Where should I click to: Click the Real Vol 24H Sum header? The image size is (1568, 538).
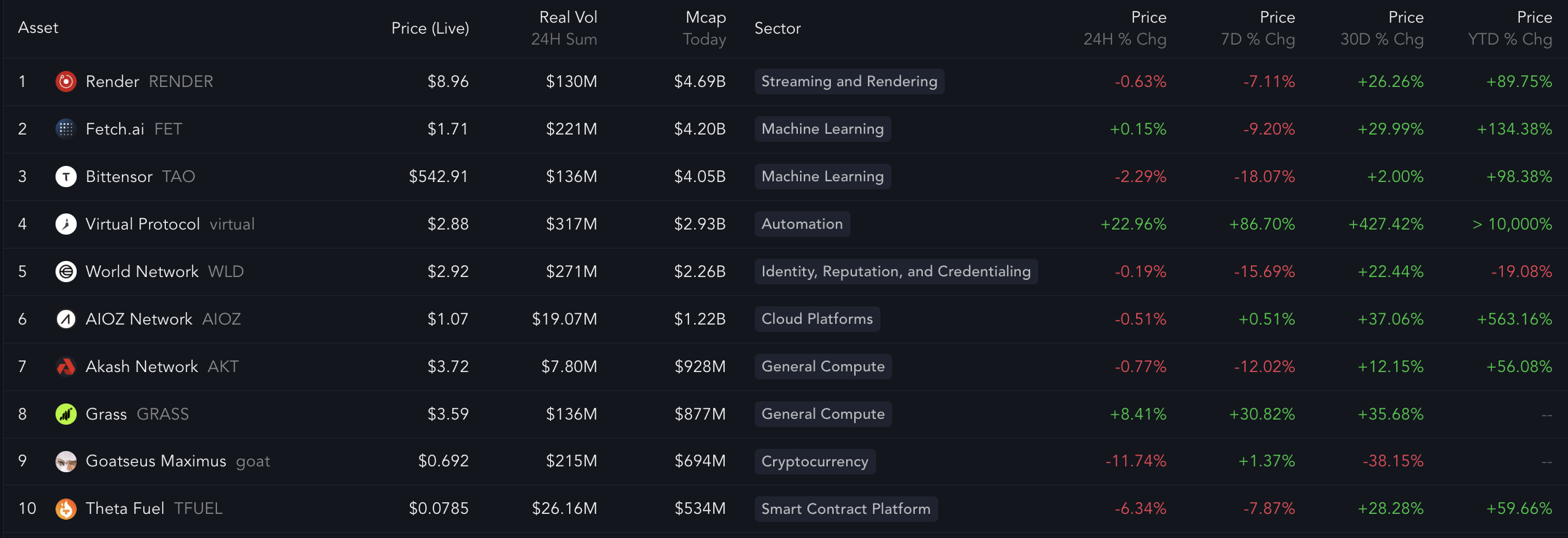coord(564,28)
